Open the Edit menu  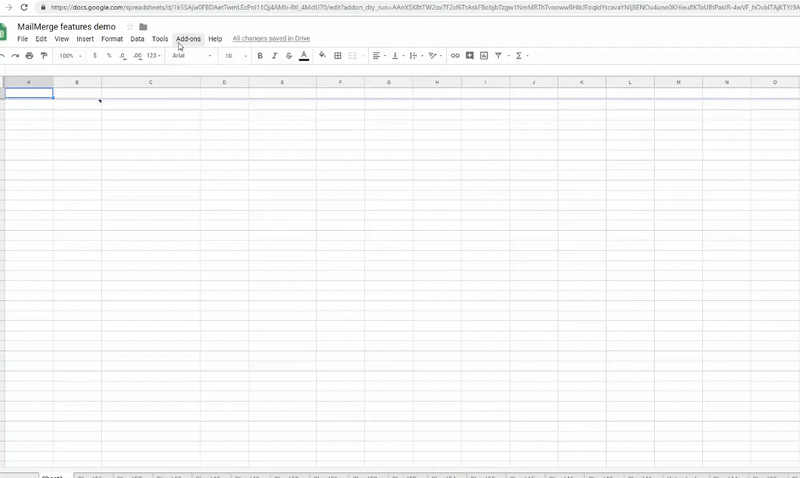click(x=41, y=39)
